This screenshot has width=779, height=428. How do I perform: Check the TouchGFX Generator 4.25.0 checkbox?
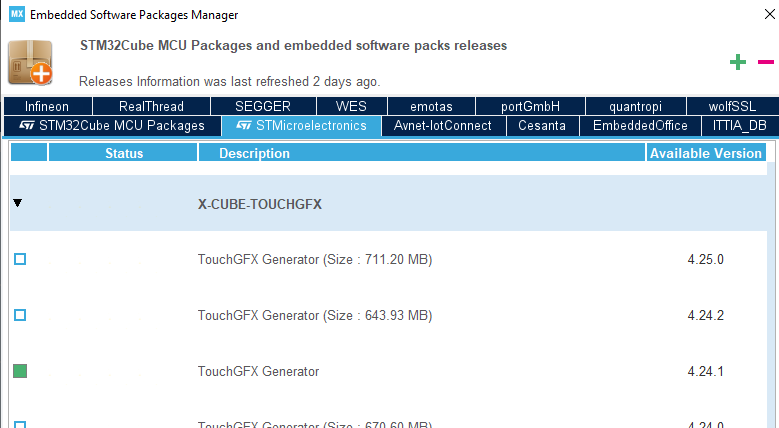pos(20,259)
